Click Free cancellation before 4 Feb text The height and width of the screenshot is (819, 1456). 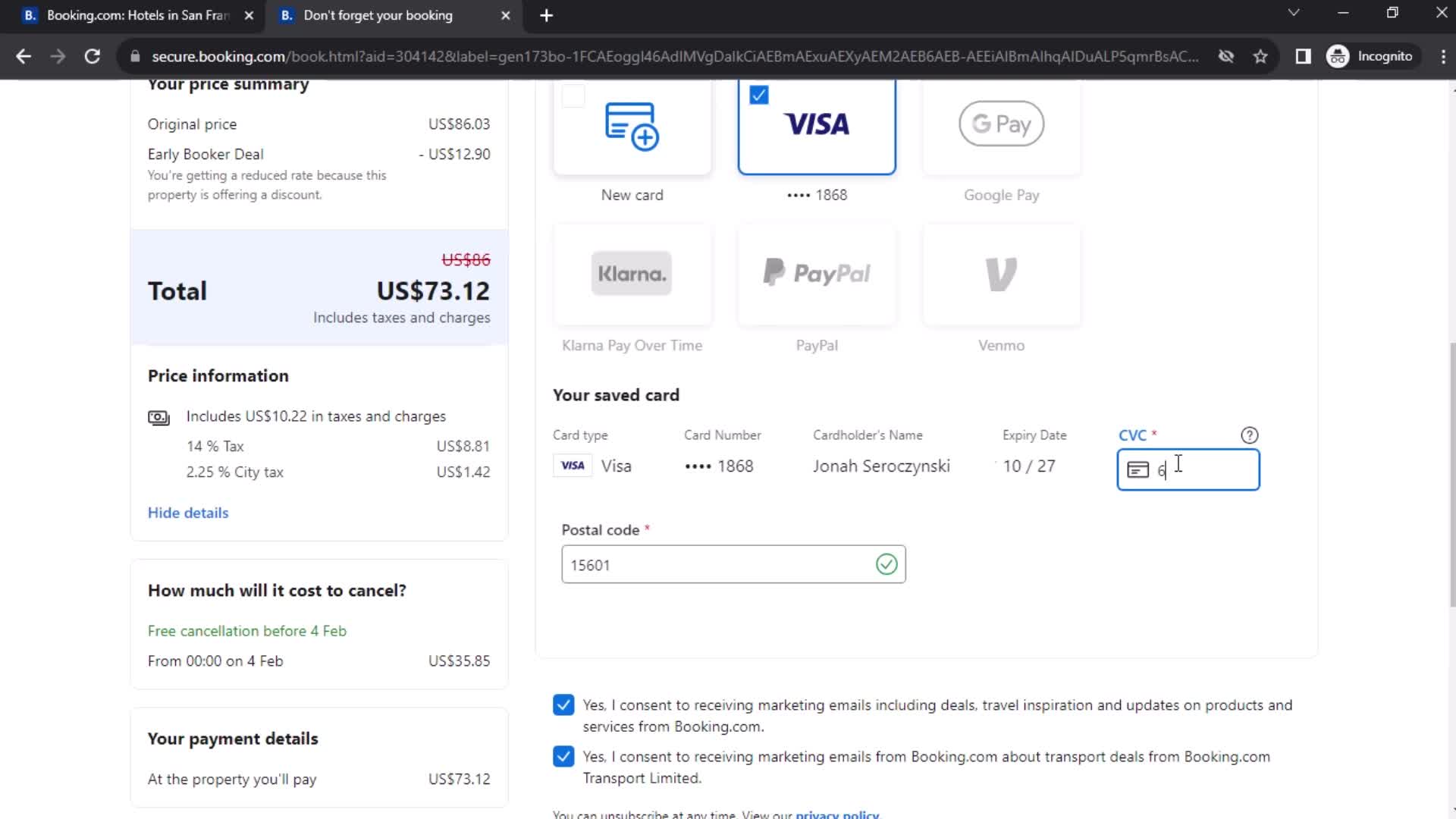point(246,631)
